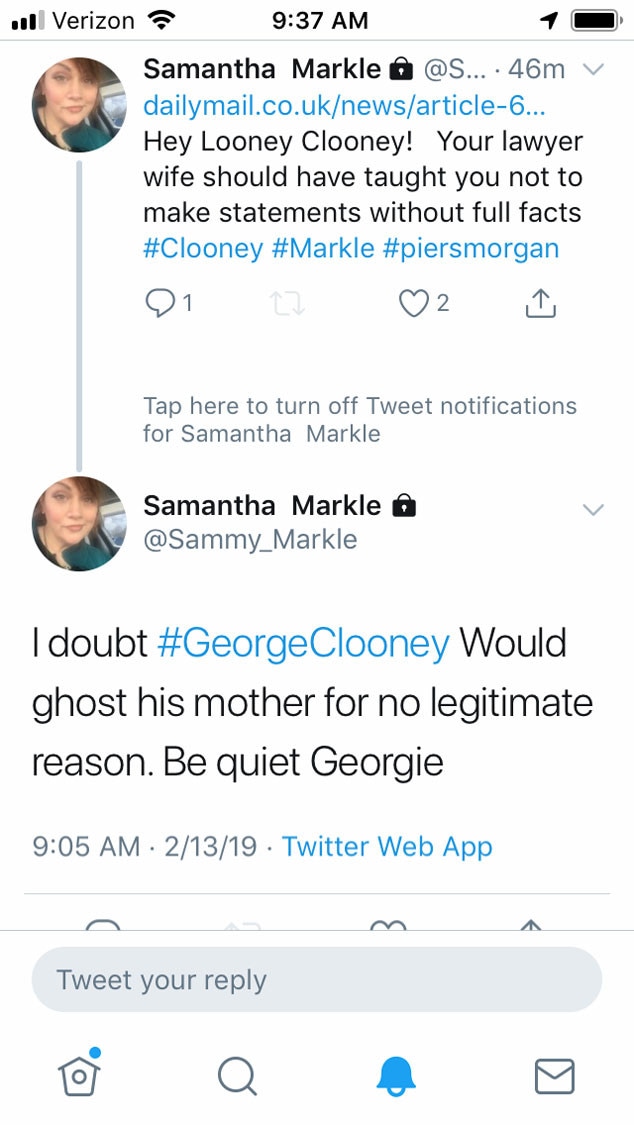The height and width of the screenshot is (1125, 634).
Task: Tap the share icon on first tweet
Action: [x=540, y=302]
